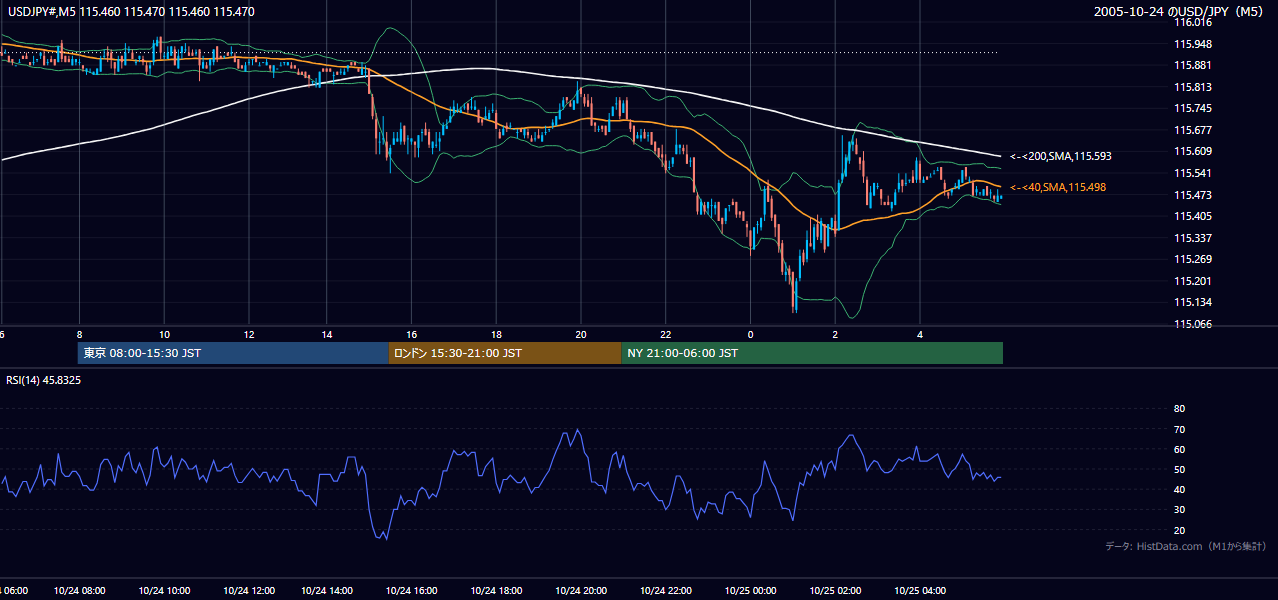Screen dimensions: 1278x600
Task: Click hour tick 18 under the price chart
Action: 496,334
